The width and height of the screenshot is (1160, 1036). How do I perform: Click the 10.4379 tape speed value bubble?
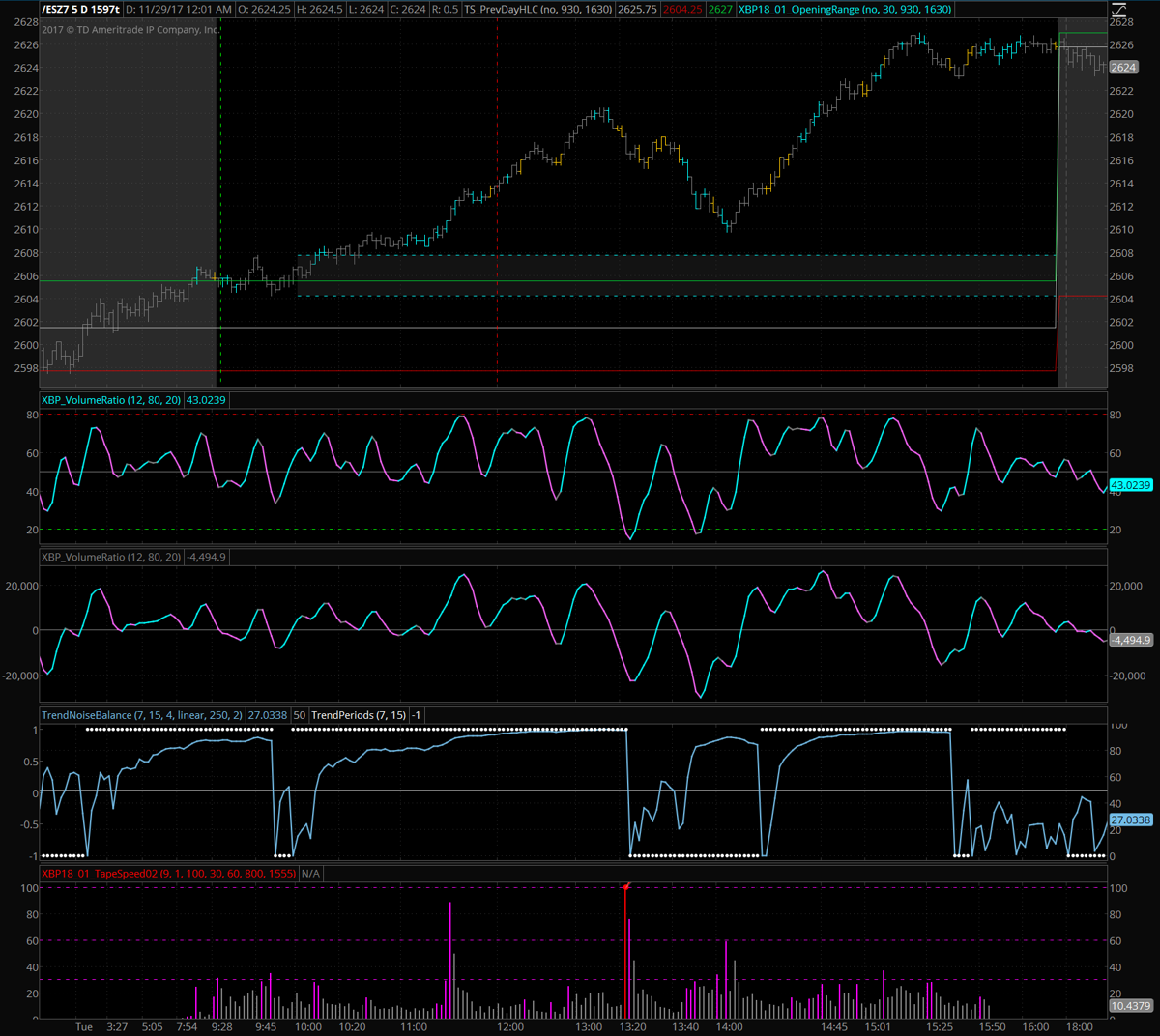pos(1130,1006)
